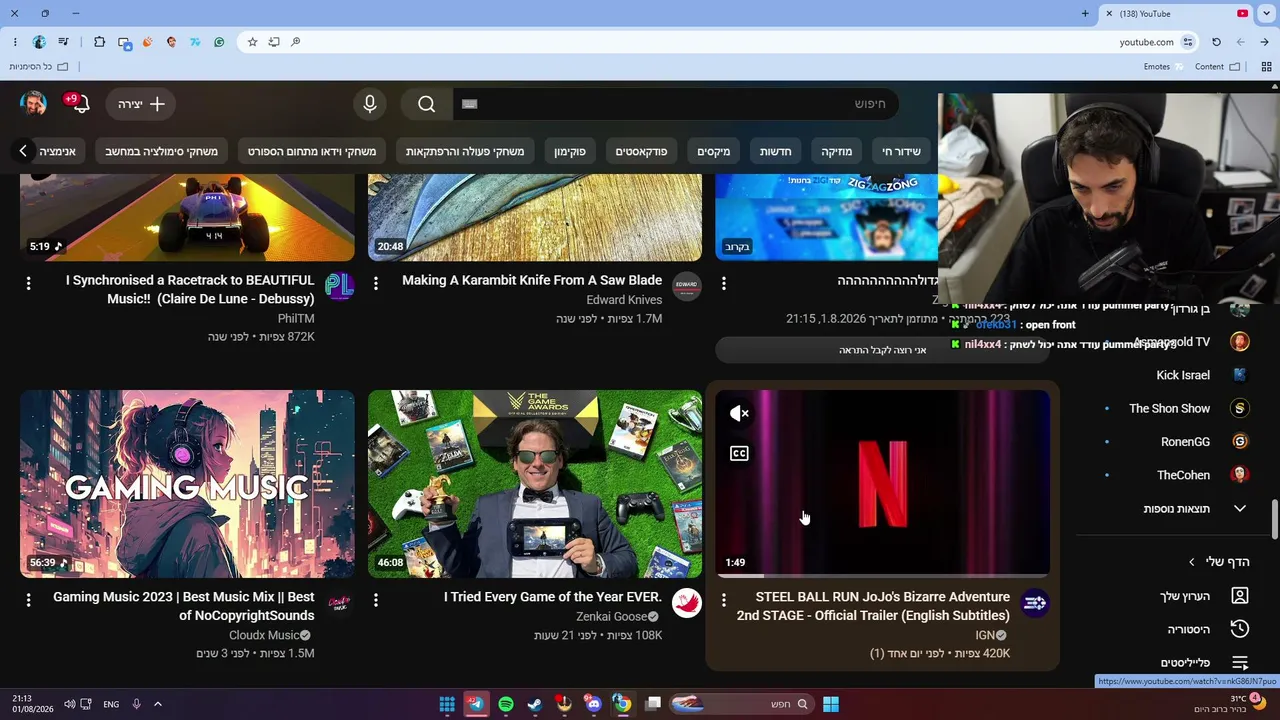Open options for the Karambit Knife video
Image resolution: width=1280 pixels, height=720 pixels.
click(376, 284)
